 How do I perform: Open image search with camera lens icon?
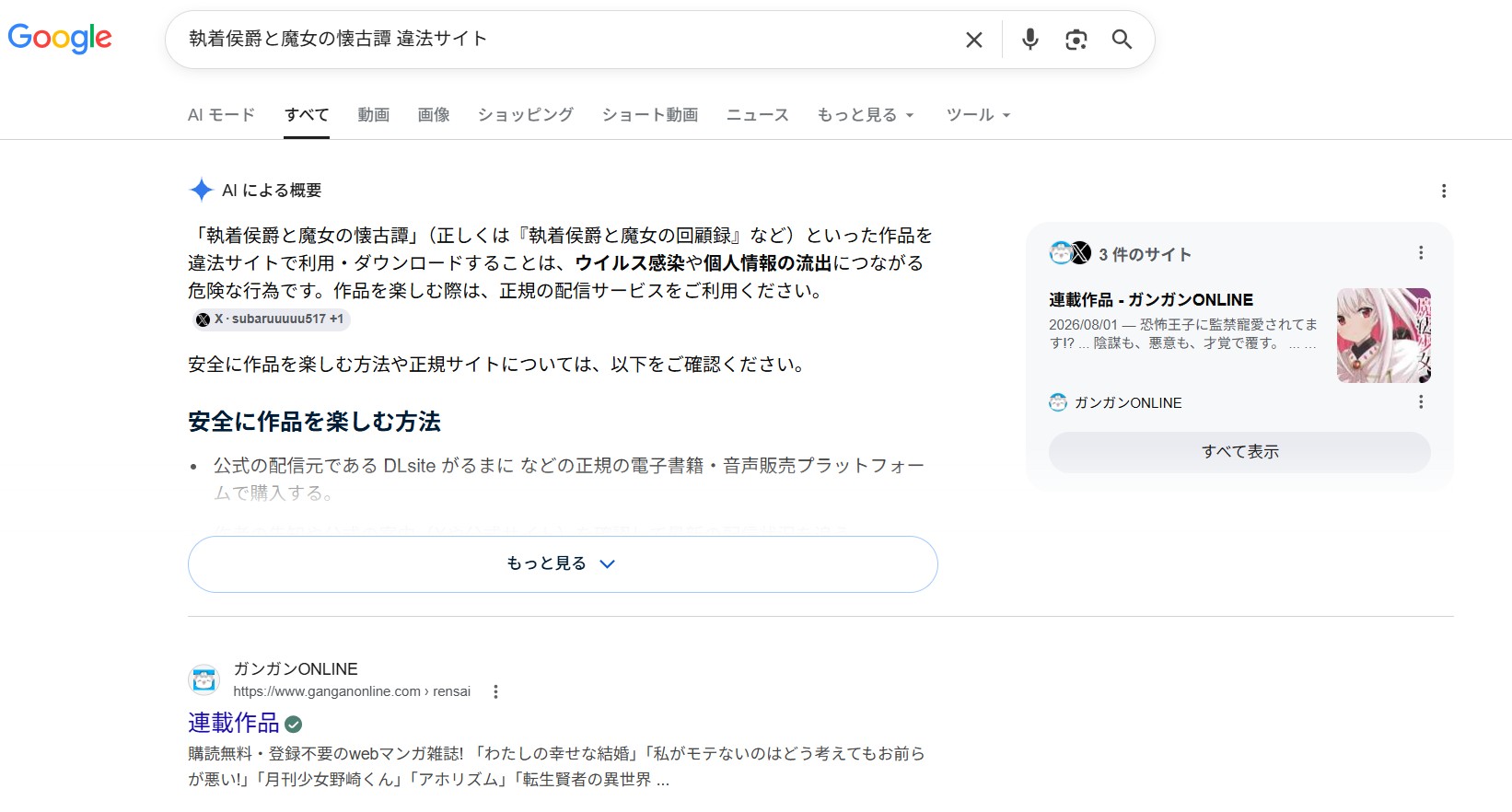[1076, 40]
